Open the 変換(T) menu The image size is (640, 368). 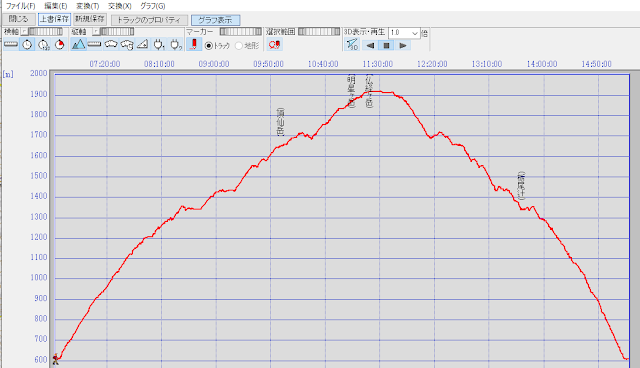pos(87,6)
